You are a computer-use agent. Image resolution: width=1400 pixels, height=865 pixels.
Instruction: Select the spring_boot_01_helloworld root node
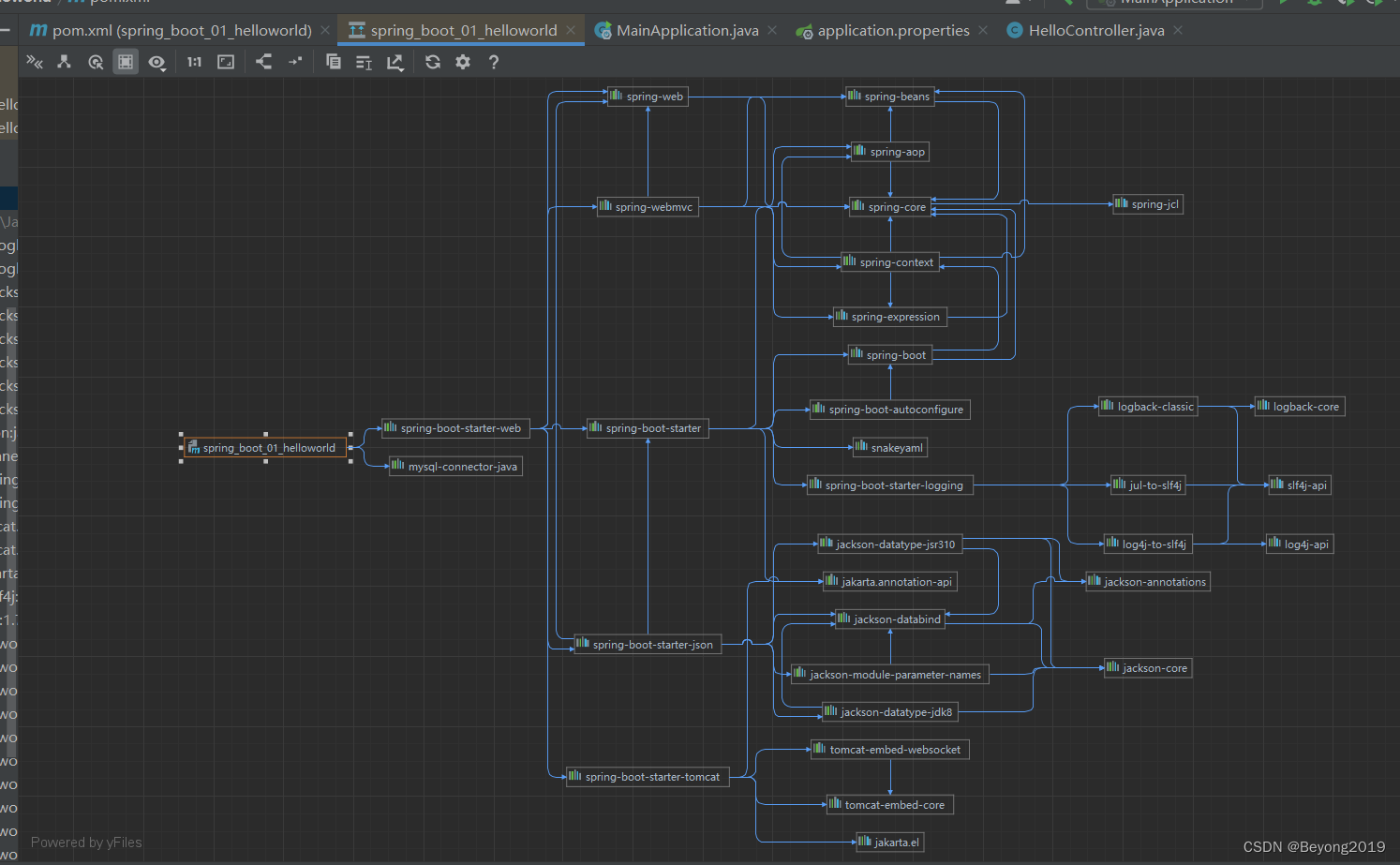click(x=266, y=448)
